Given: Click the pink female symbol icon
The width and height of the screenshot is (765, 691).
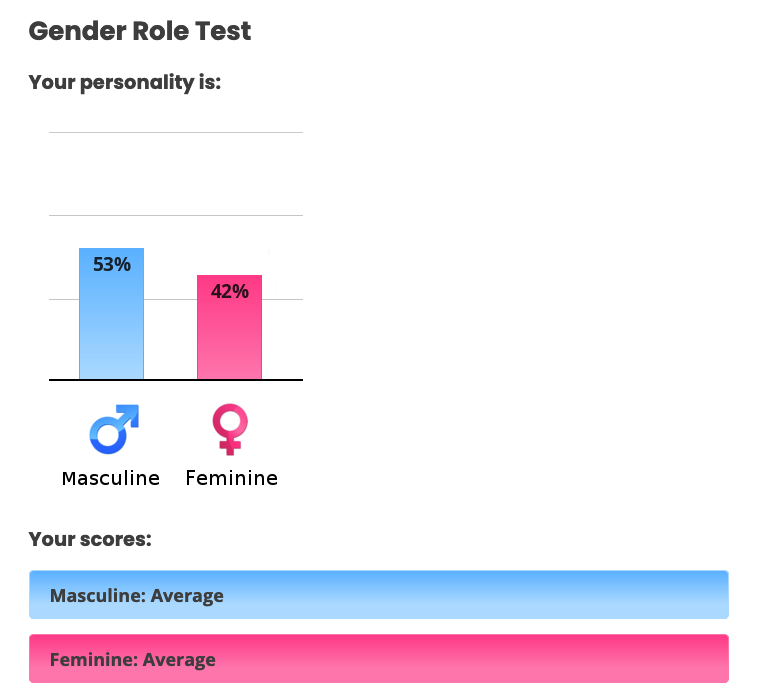Looking at the screenshot, I should coord(229,430).
